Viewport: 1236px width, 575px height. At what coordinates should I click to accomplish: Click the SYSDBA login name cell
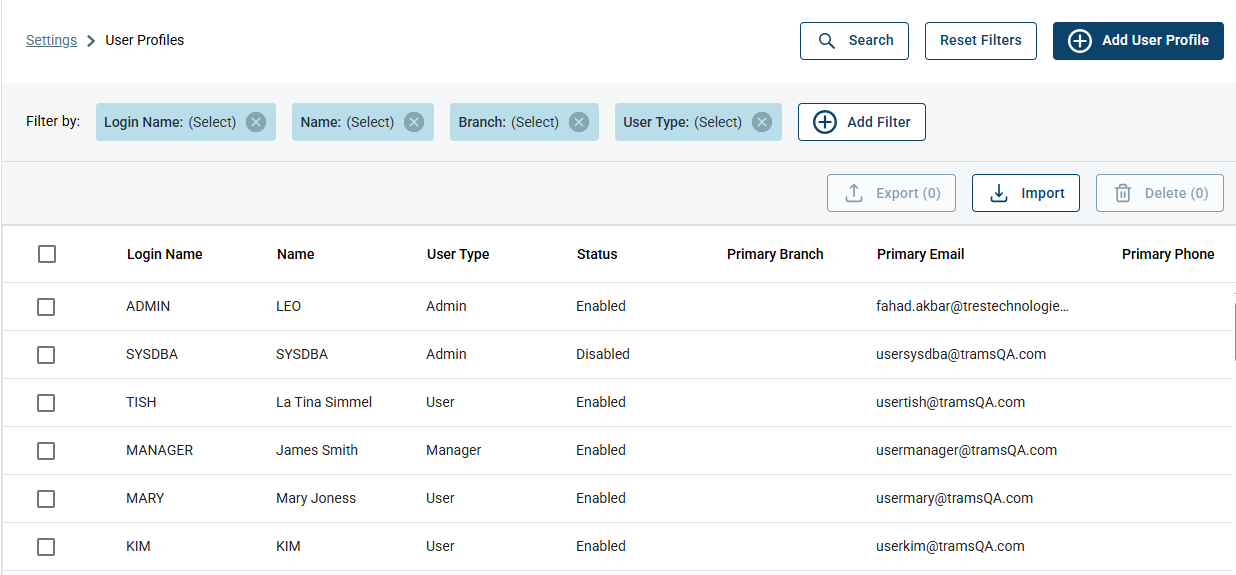click(152, 354)
